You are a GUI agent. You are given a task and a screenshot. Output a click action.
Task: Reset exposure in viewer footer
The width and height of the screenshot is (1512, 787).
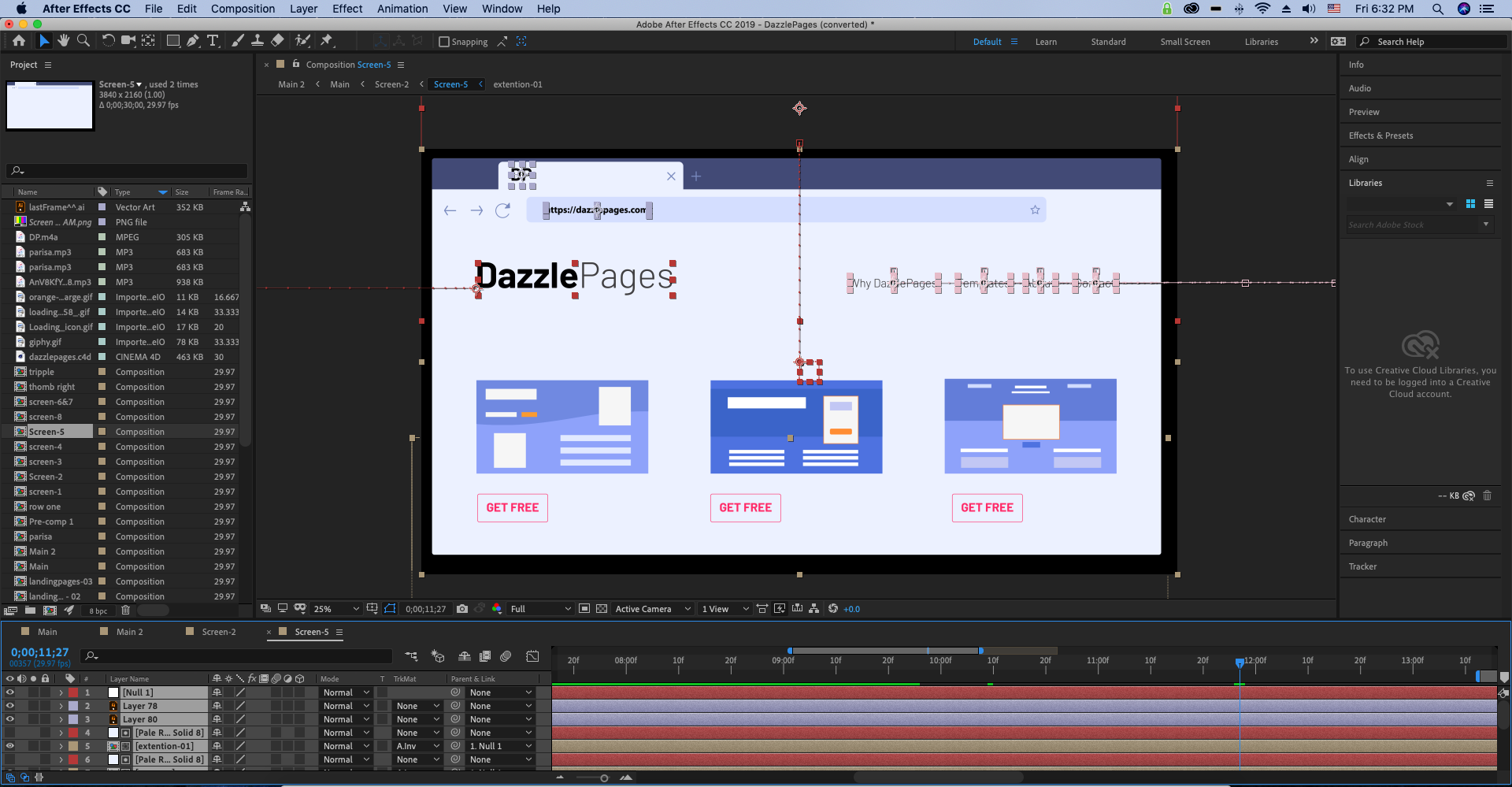click(x=833, y=609)
